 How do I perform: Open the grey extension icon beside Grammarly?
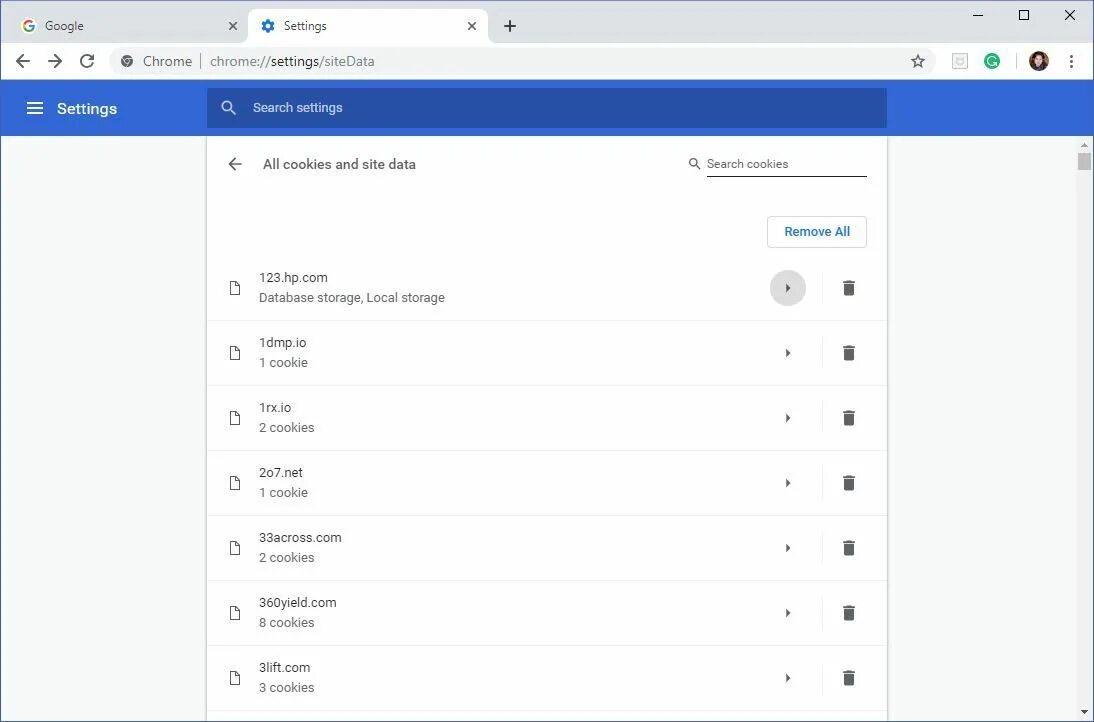click(x=960, y=61)
